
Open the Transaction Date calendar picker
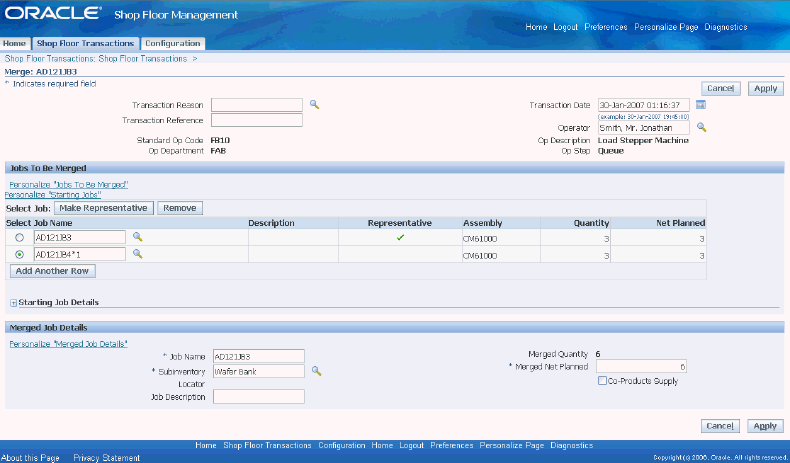click(701, 105)
